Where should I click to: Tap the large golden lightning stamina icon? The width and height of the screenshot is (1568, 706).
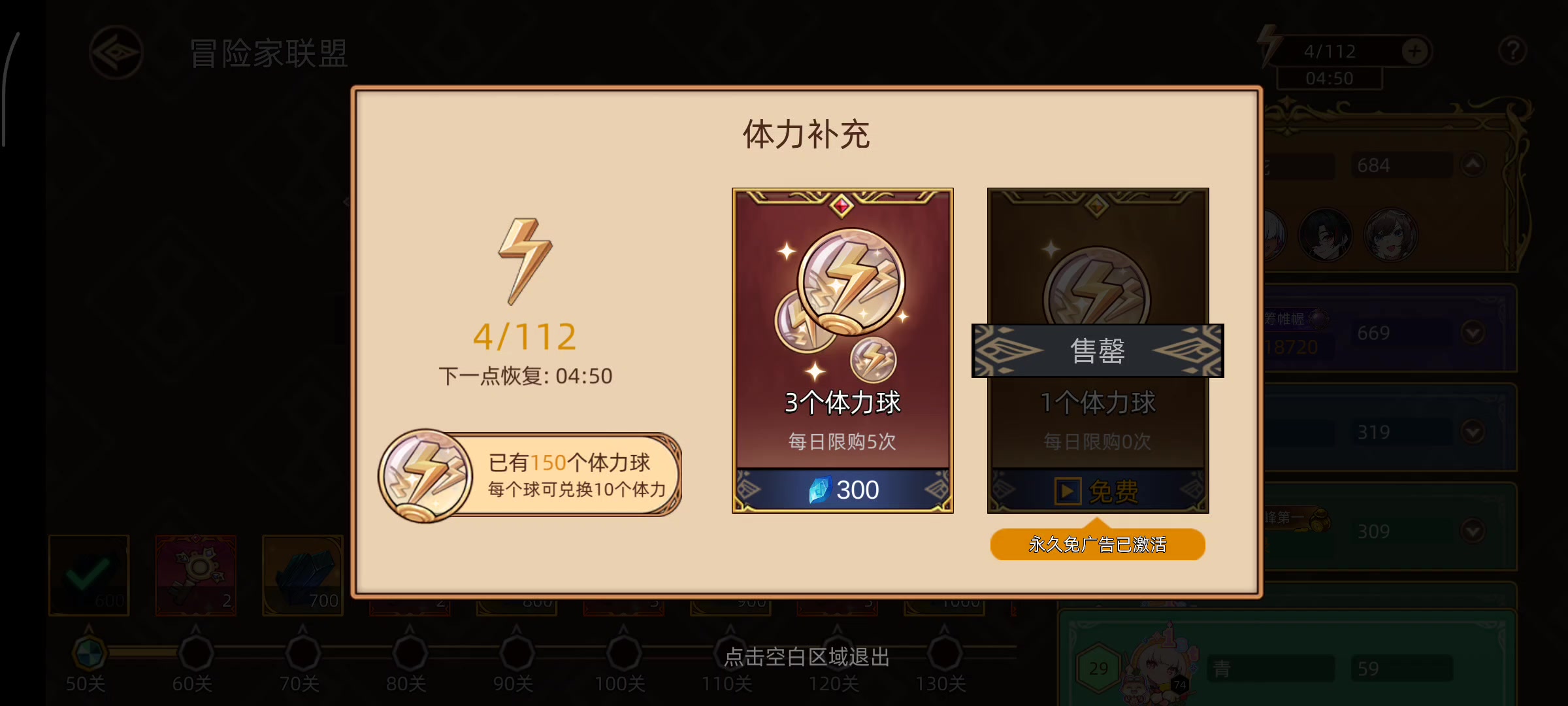coord(525,261)
